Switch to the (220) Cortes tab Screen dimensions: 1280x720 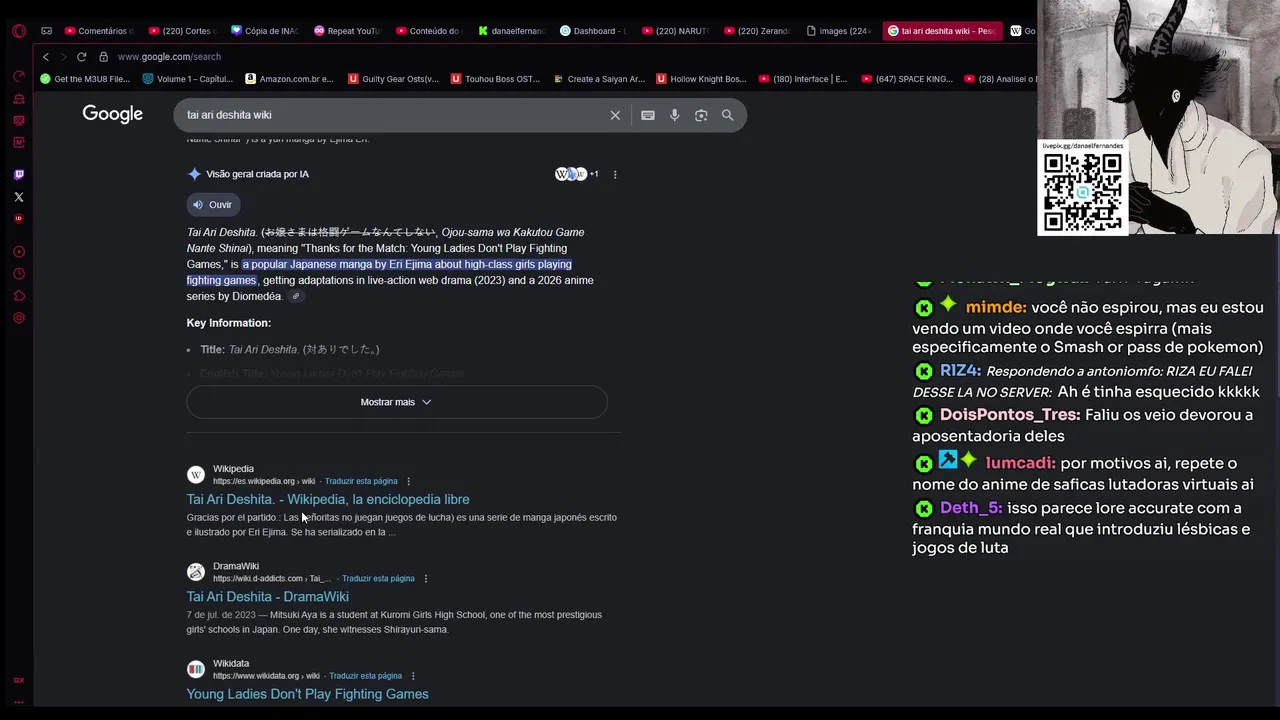click(x=182, y=31)
